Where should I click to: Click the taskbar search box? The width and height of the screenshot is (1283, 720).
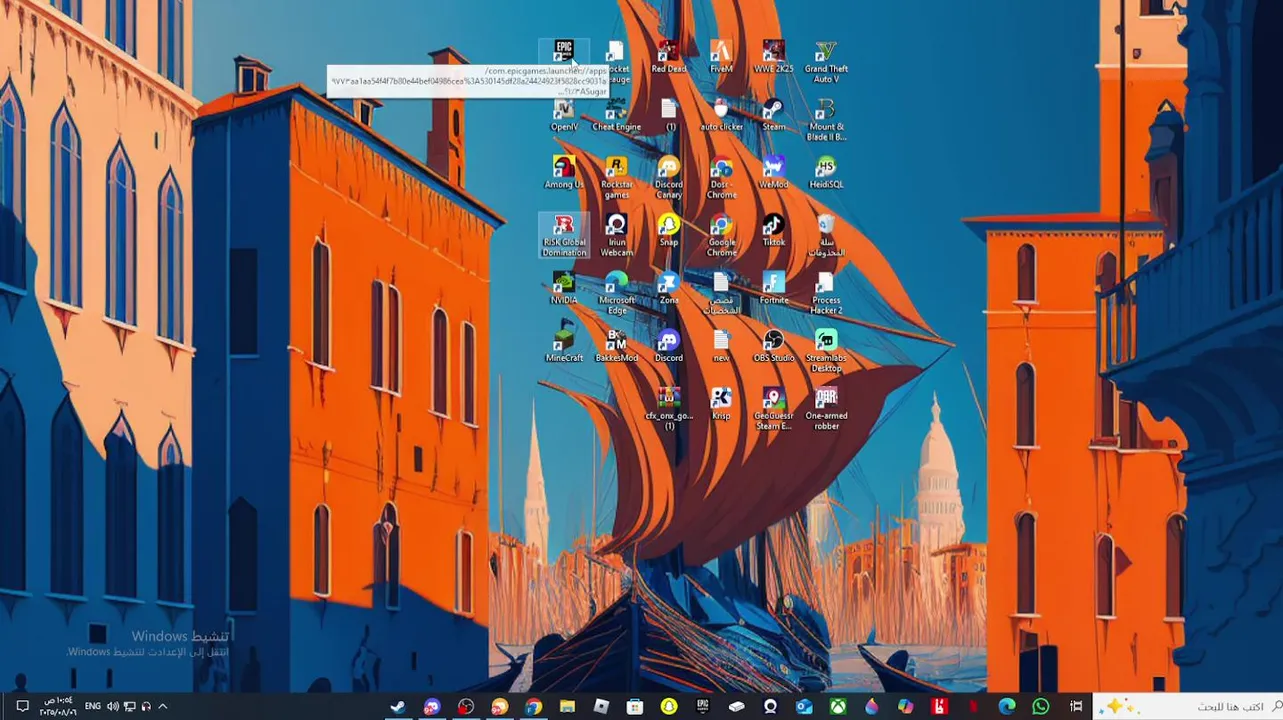[1188, 706]
